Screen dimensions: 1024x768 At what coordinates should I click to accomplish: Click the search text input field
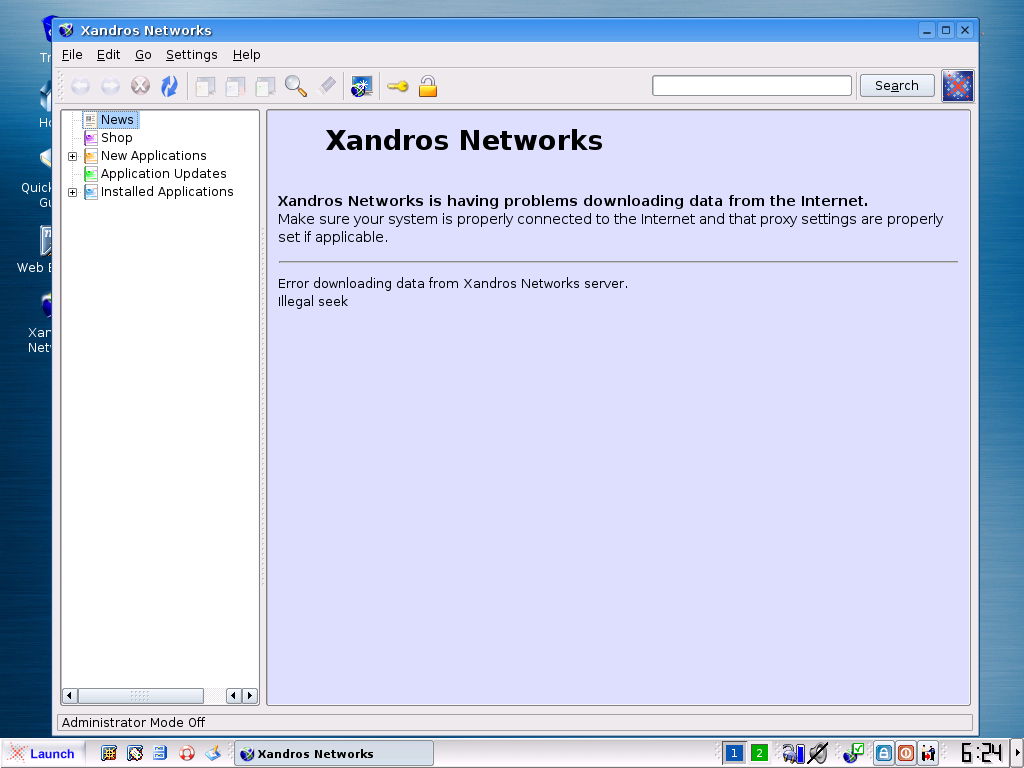point(752,86)
